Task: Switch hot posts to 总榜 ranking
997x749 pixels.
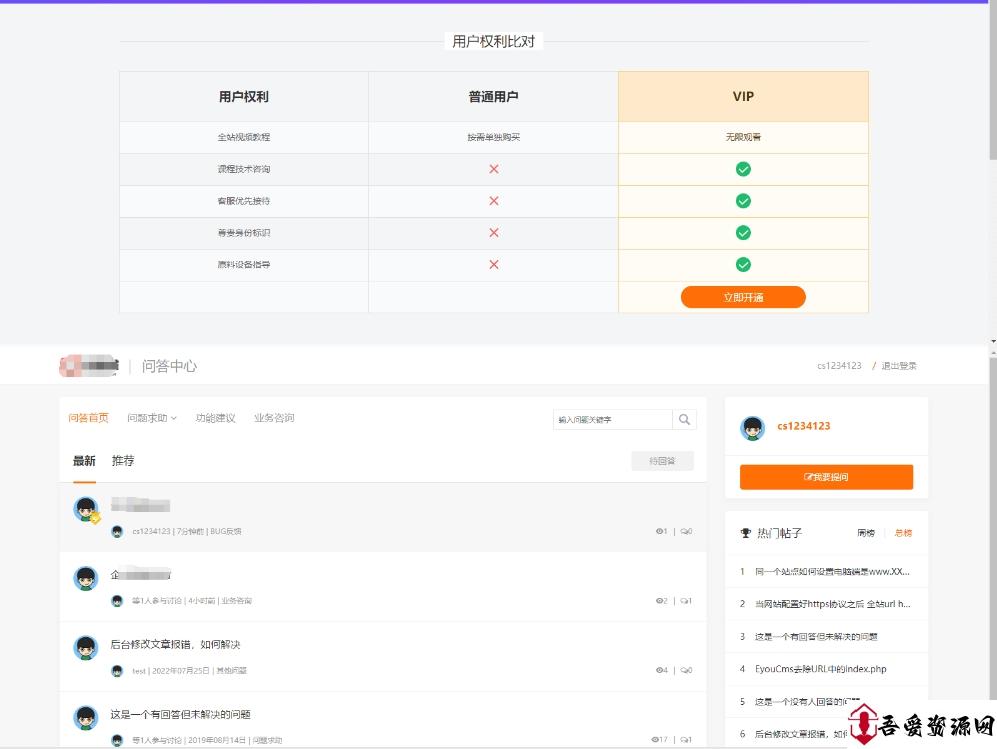Action: (903, 533)
